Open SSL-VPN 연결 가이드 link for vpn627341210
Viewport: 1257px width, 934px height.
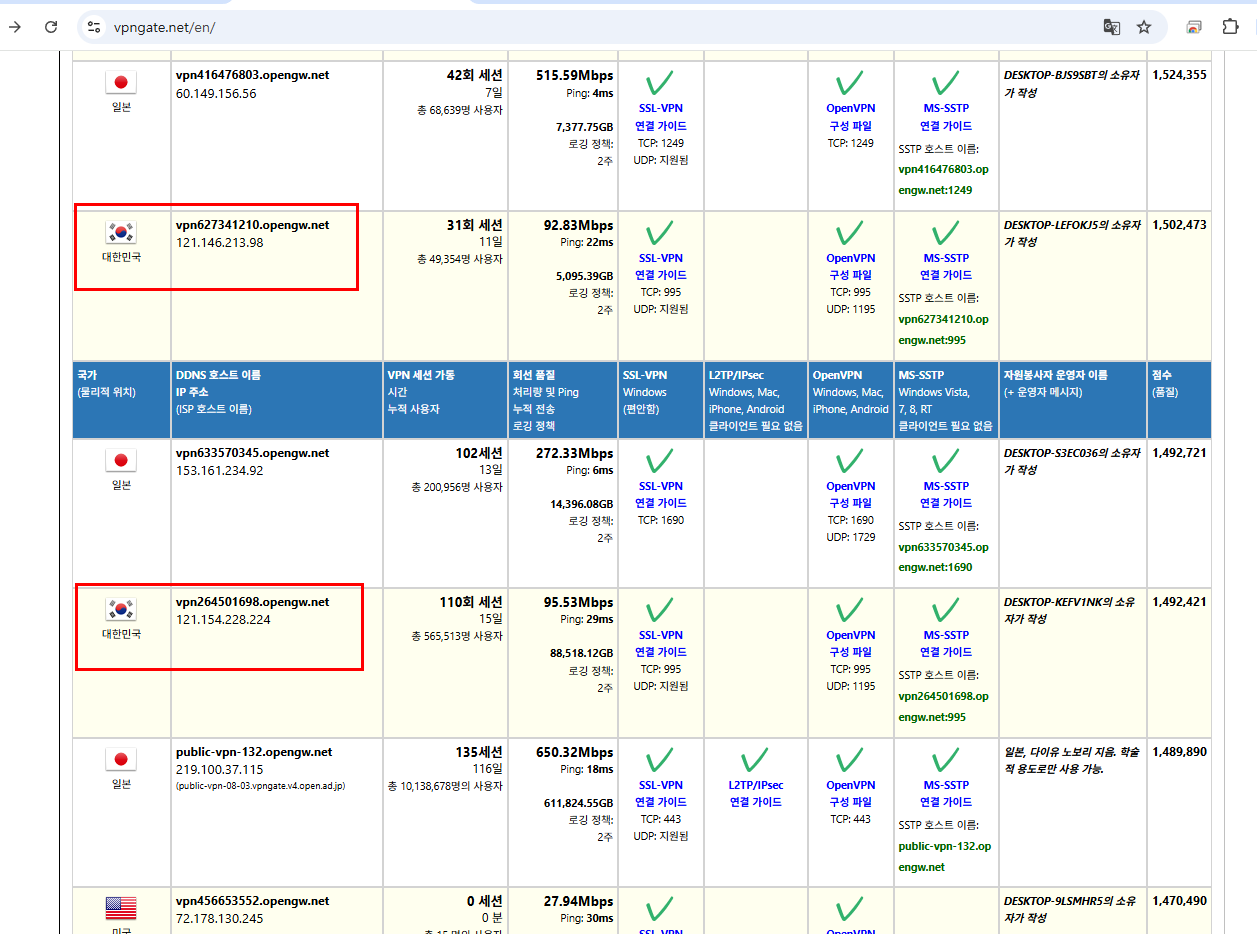coord(660,266)
